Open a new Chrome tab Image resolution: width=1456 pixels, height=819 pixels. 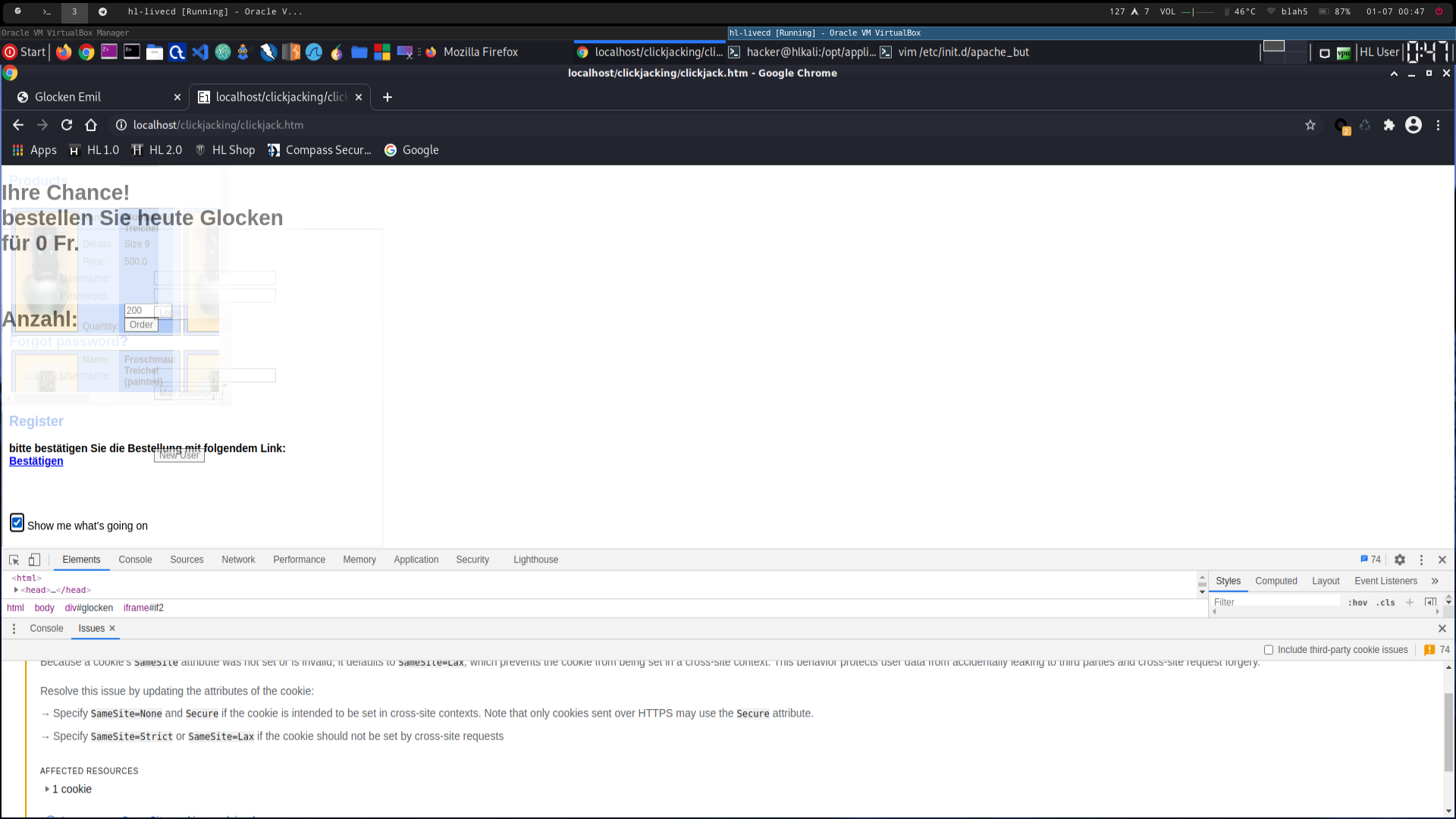[x=388, y=97]
